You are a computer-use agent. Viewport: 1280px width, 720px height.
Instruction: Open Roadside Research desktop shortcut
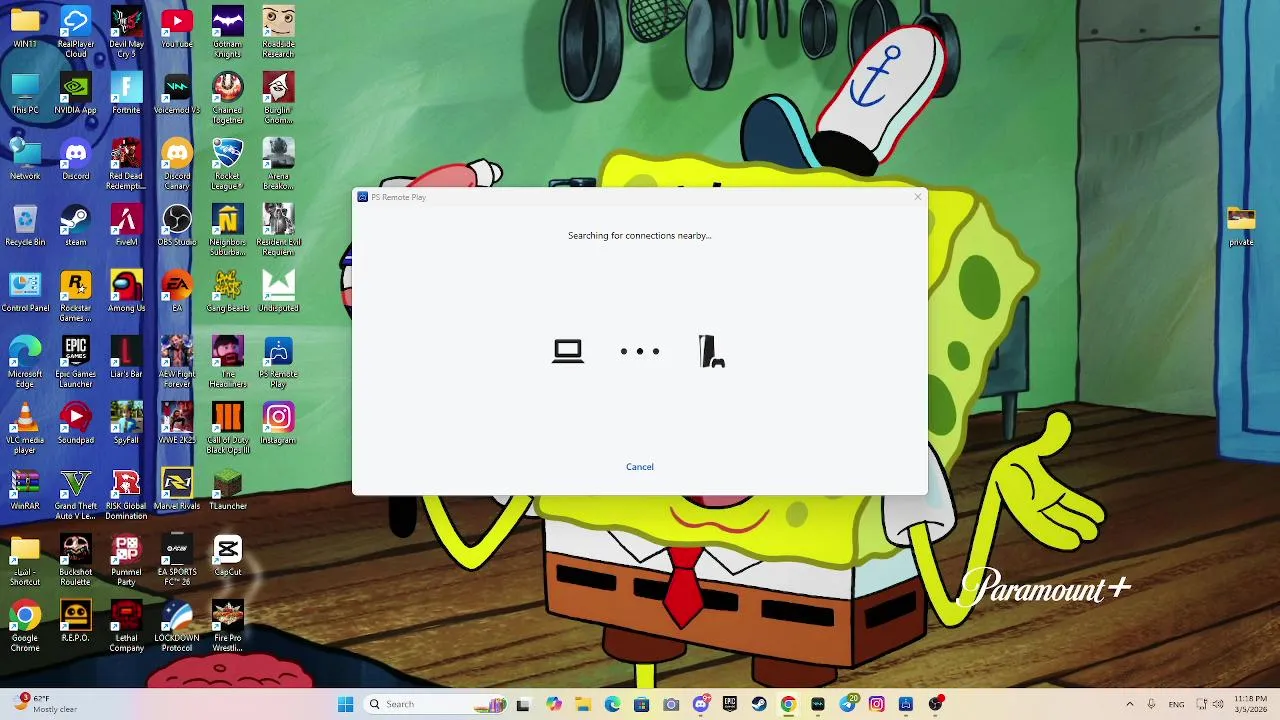278,32
